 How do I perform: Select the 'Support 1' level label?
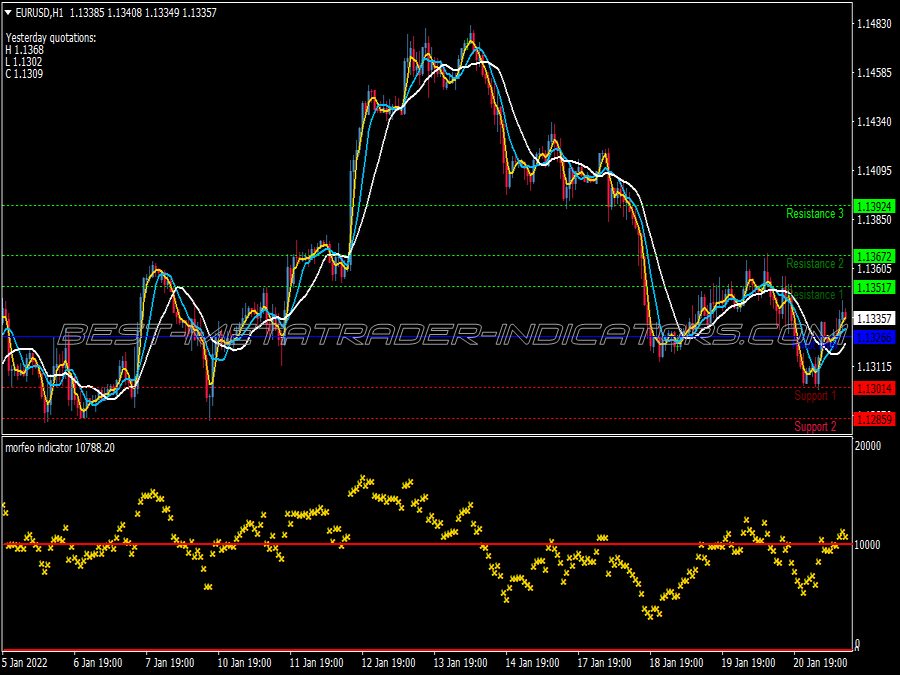815,395
